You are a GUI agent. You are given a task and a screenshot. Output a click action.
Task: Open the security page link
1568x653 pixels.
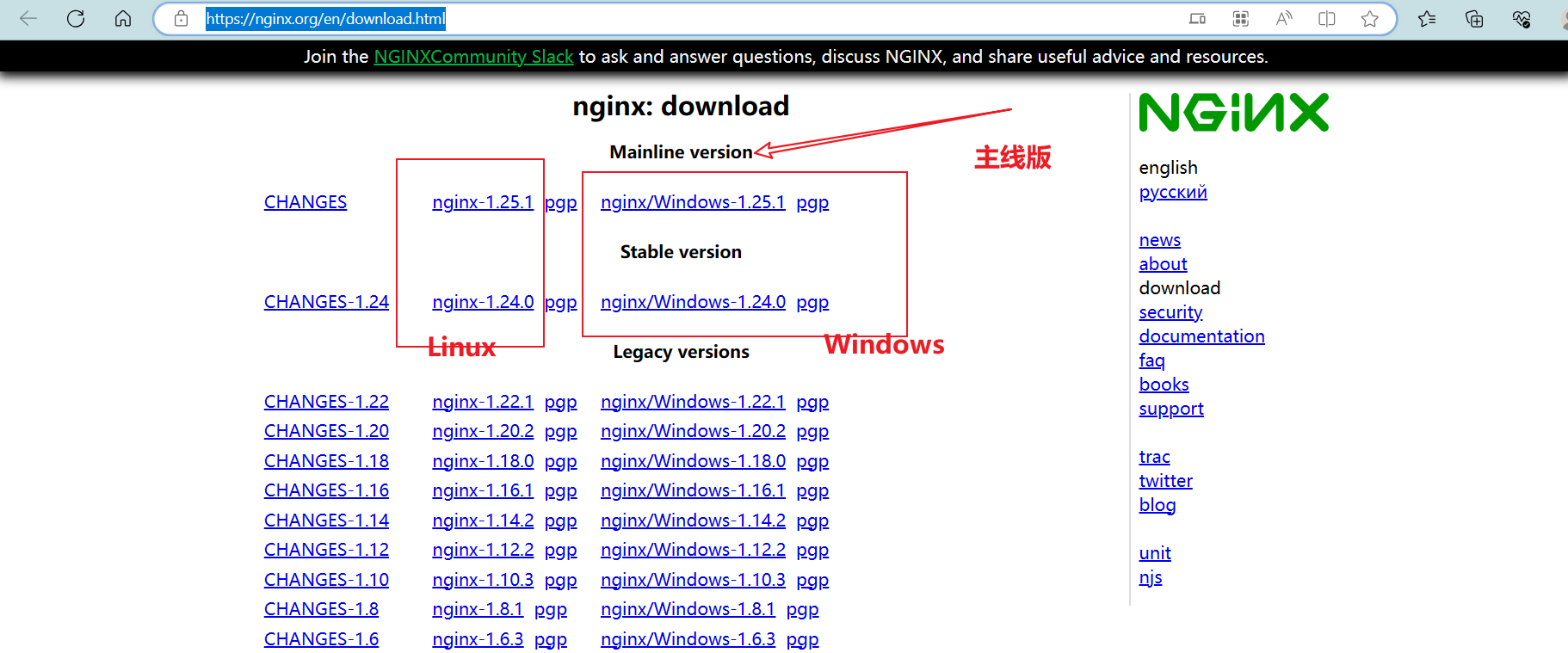(x=1170, y=312)
